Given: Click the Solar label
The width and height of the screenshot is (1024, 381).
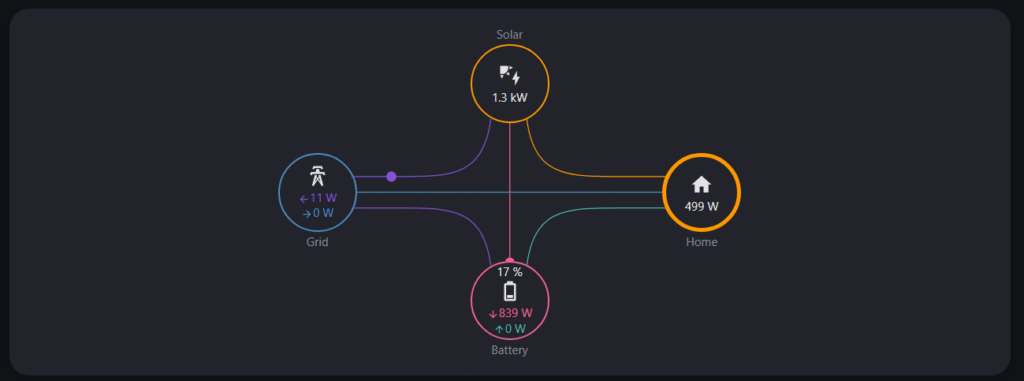Looking at the screenshot, I should click(509, 35).
